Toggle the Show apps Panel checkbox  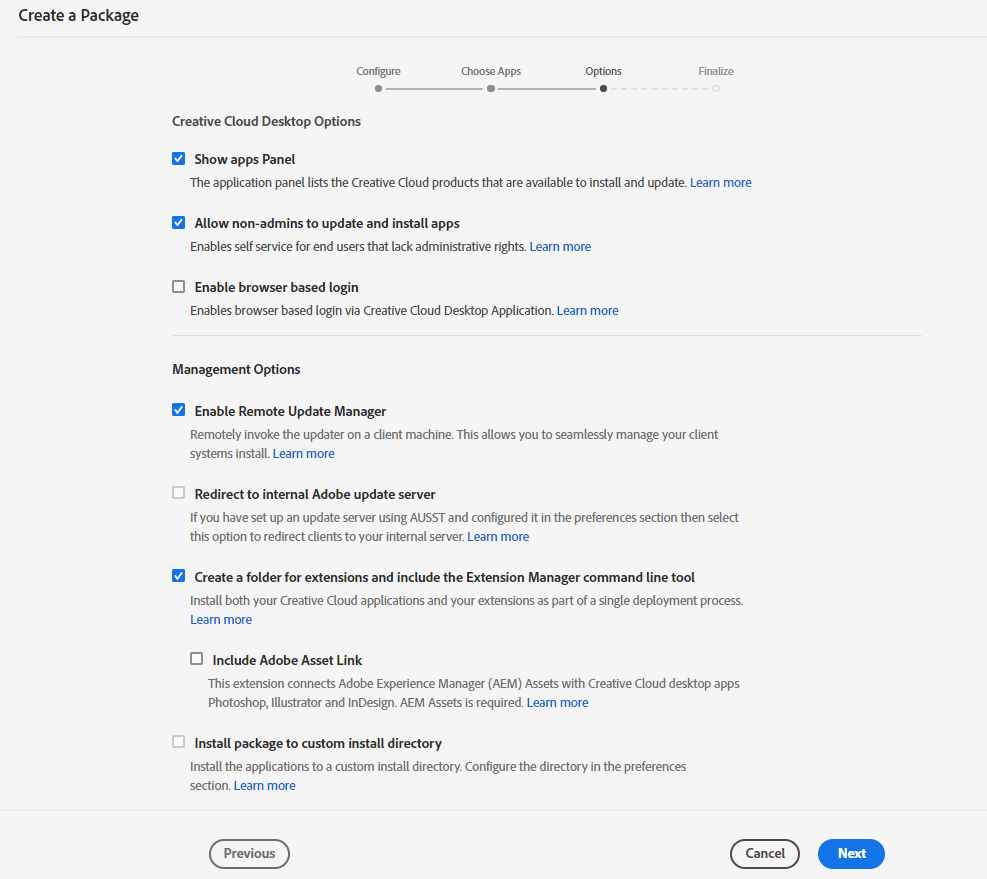(x=179, y=159)
